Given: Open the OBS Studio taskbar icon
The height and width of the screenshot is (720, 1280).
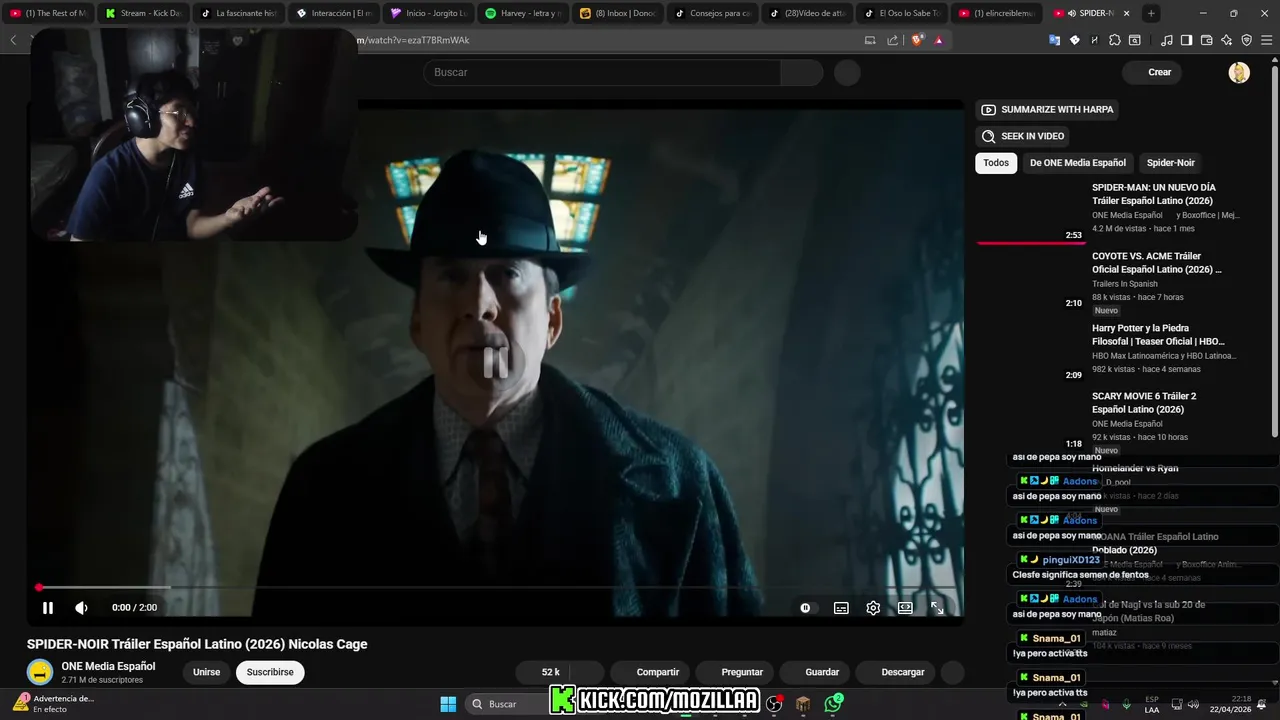Looking at the screenshot, I should point(774,704).
